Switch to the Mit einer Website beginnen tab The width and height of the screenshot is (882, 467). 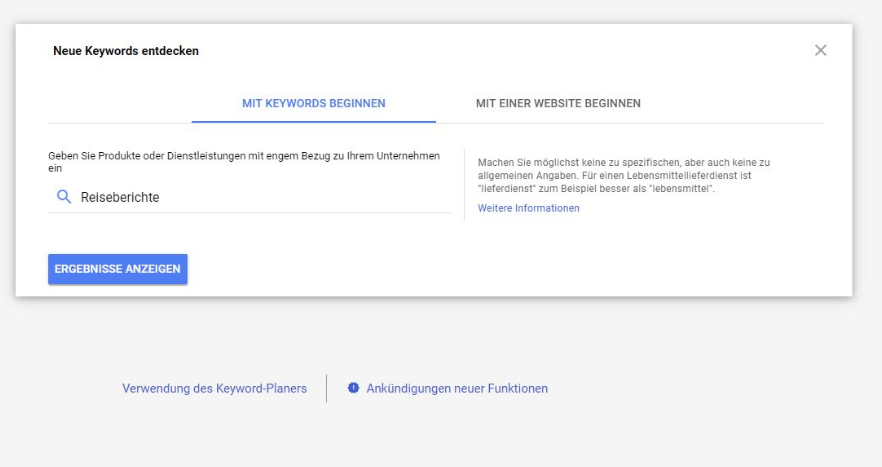coord(558,103)
